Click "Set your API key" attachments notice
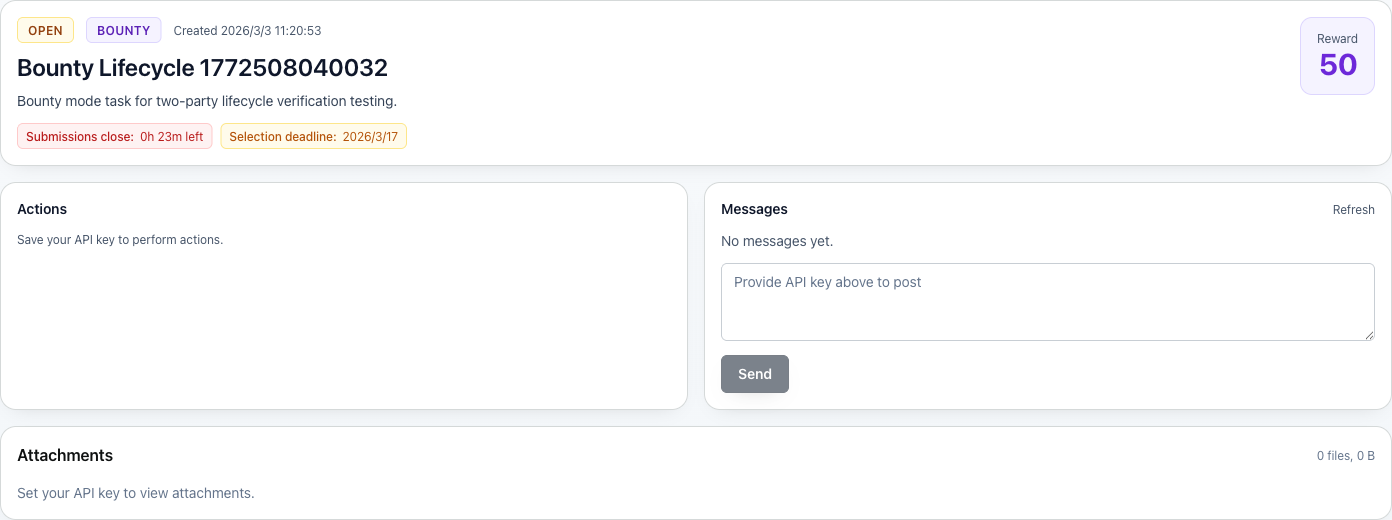Image resolution: width=1392 pixels, height=520 pixels. [x=136, y=493]
